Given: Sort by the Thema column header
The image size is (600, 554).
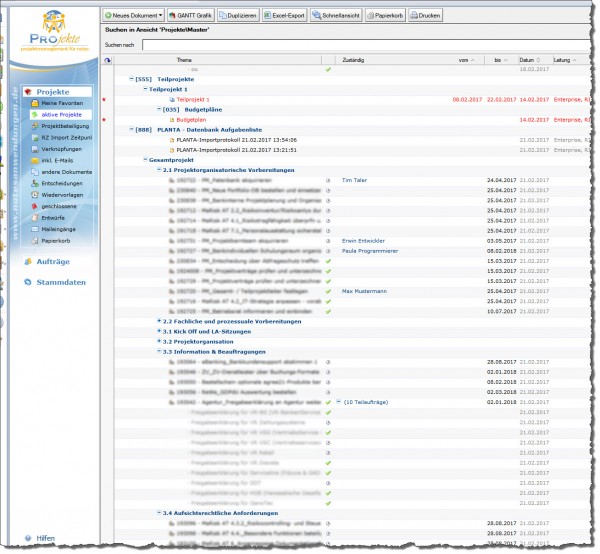Looking at the screenshot, I should click(185, 60).
